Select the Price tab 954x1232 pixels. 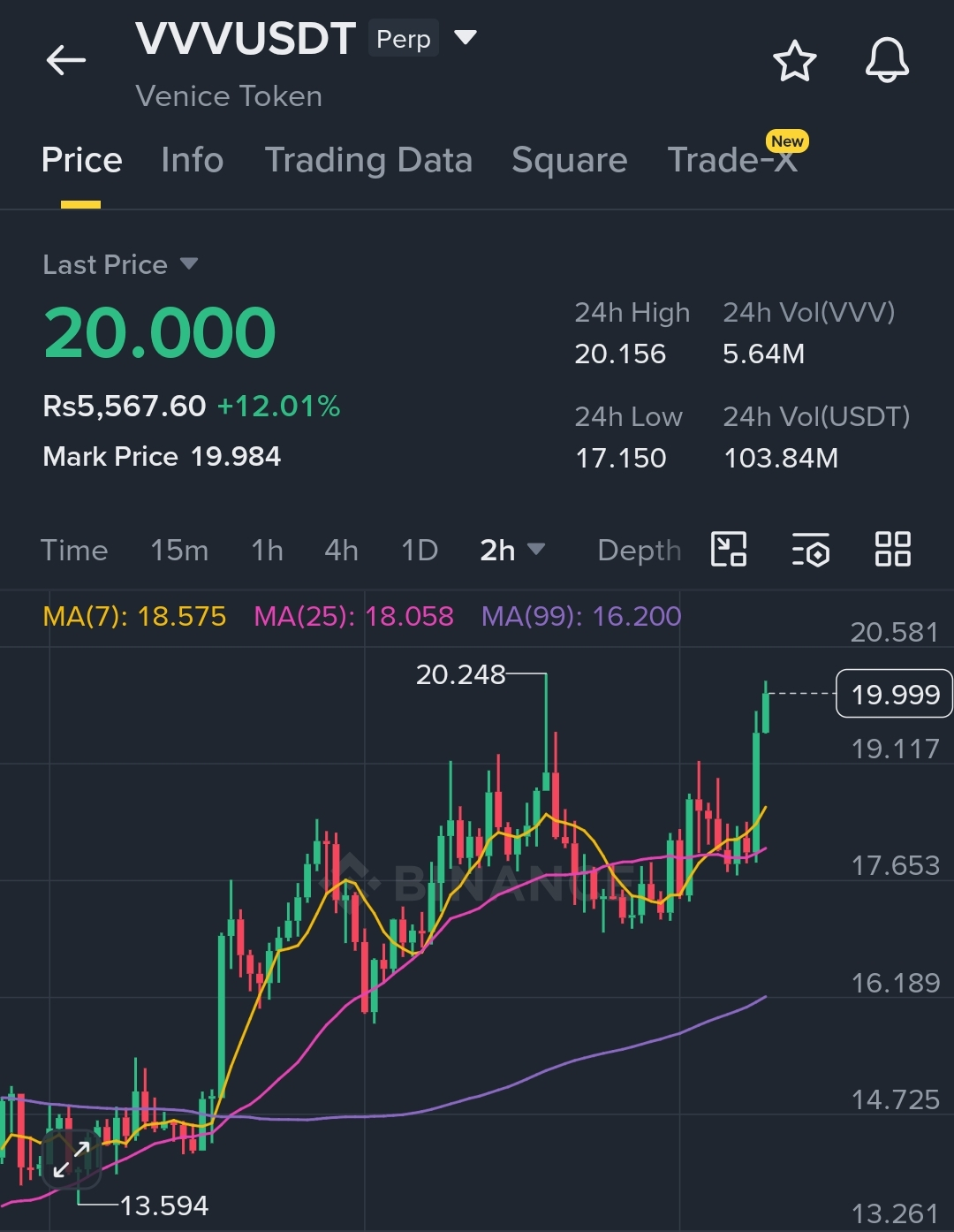coord(81,160)
